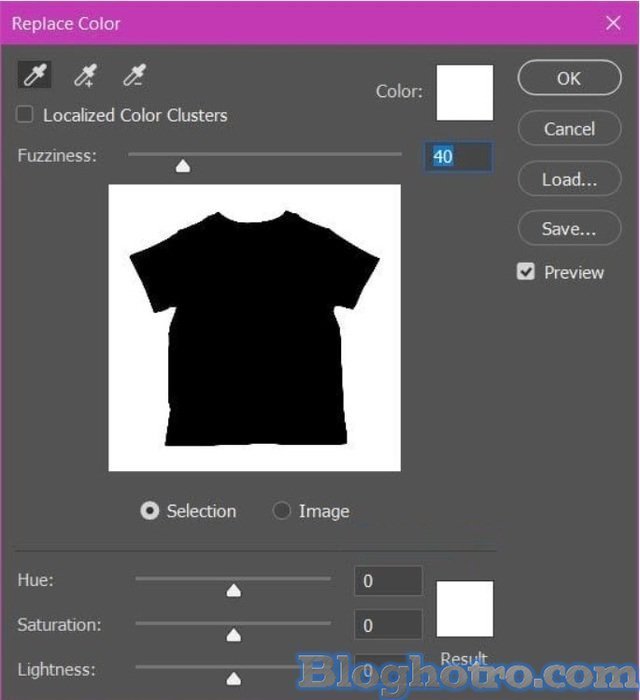Click the Cancel button

(569, 129)
